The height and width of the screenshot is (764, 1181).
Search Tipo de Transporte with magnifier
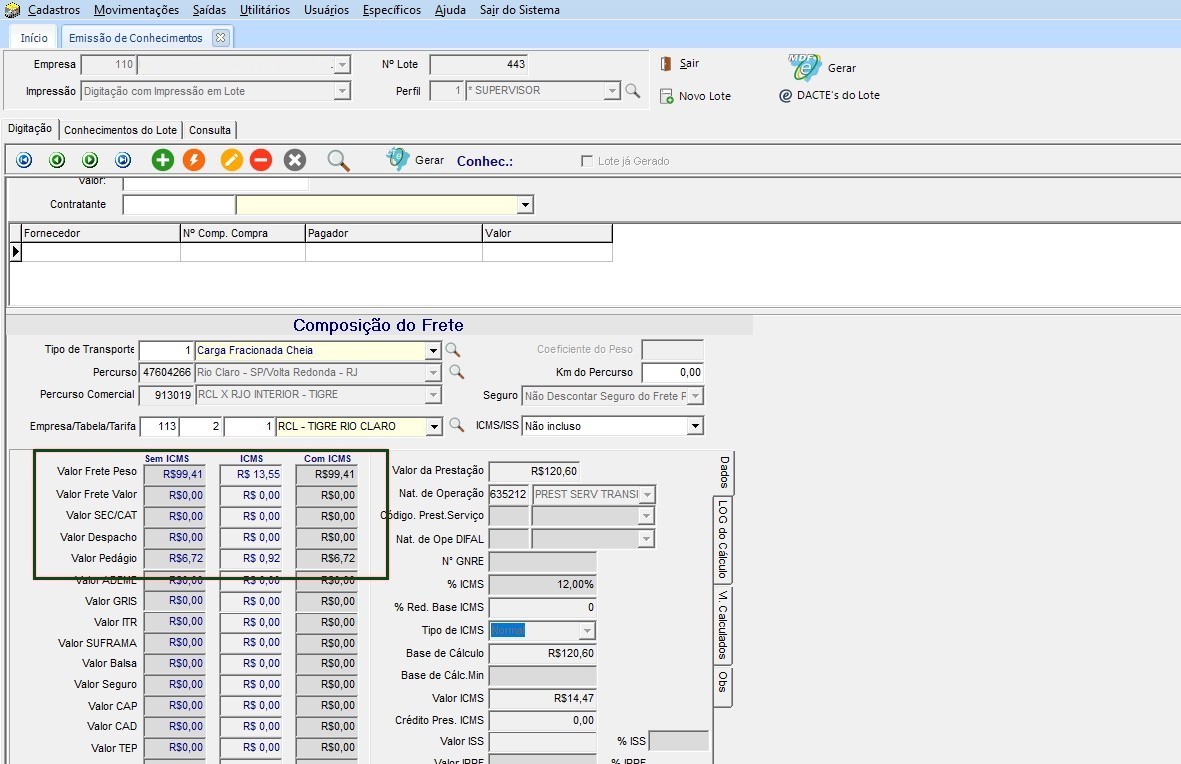pyautogui.click(x=453, y=350)
